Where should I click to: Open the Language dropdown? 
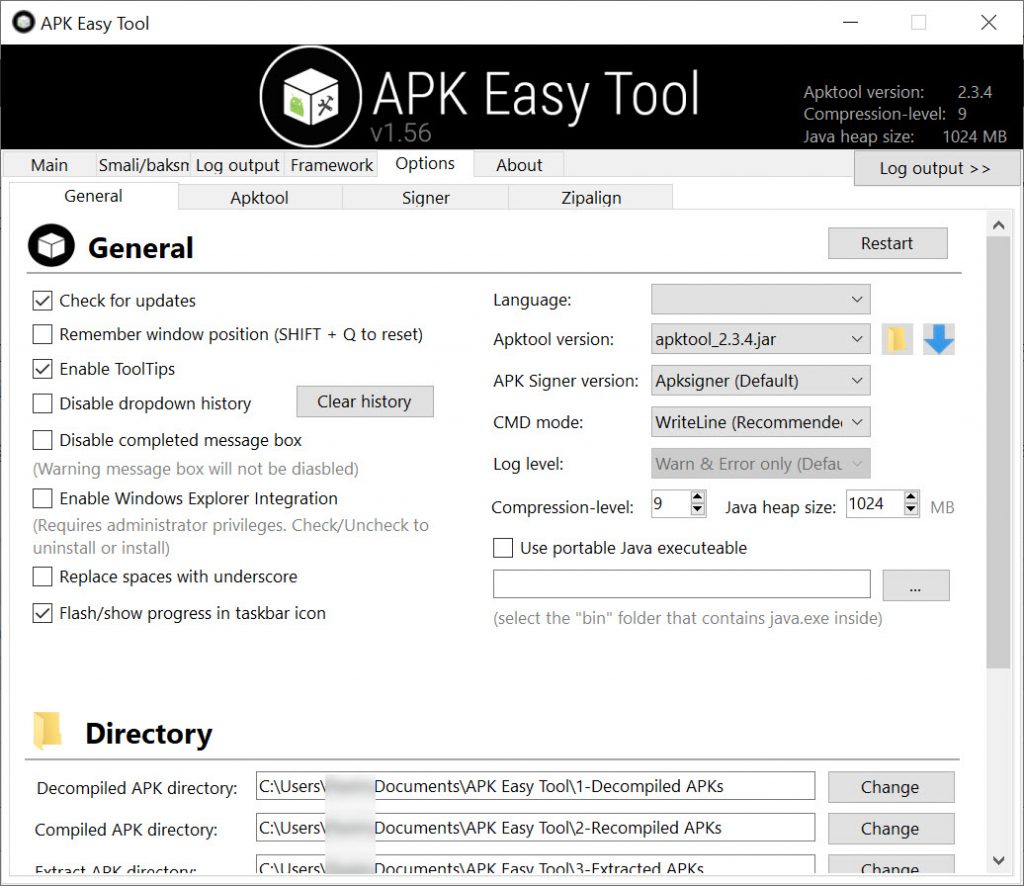pos(760,300)
